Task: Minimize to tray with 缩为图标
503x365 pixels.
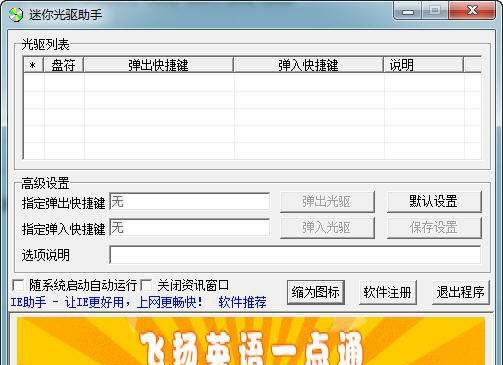Action: pyautogui.click(x=316, y=292)
